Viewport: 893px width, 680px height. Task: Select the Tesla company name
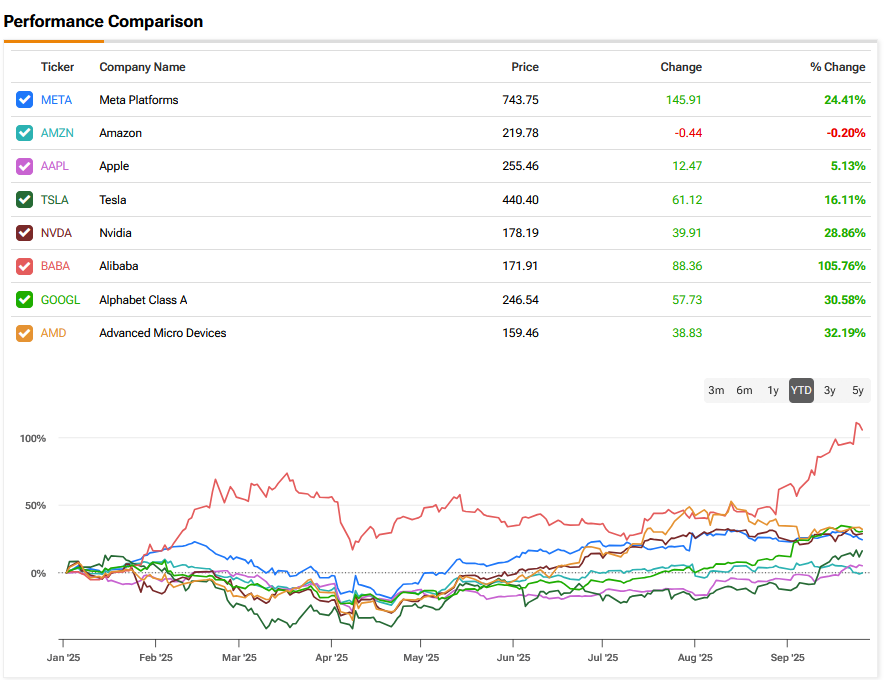pos(113,200)
